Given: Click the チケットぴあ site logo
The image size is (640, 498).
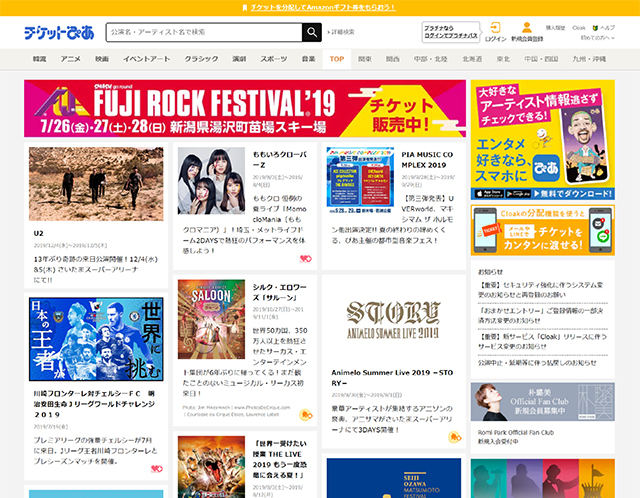Looking at the screenshot, I should [x=59, y=33].
